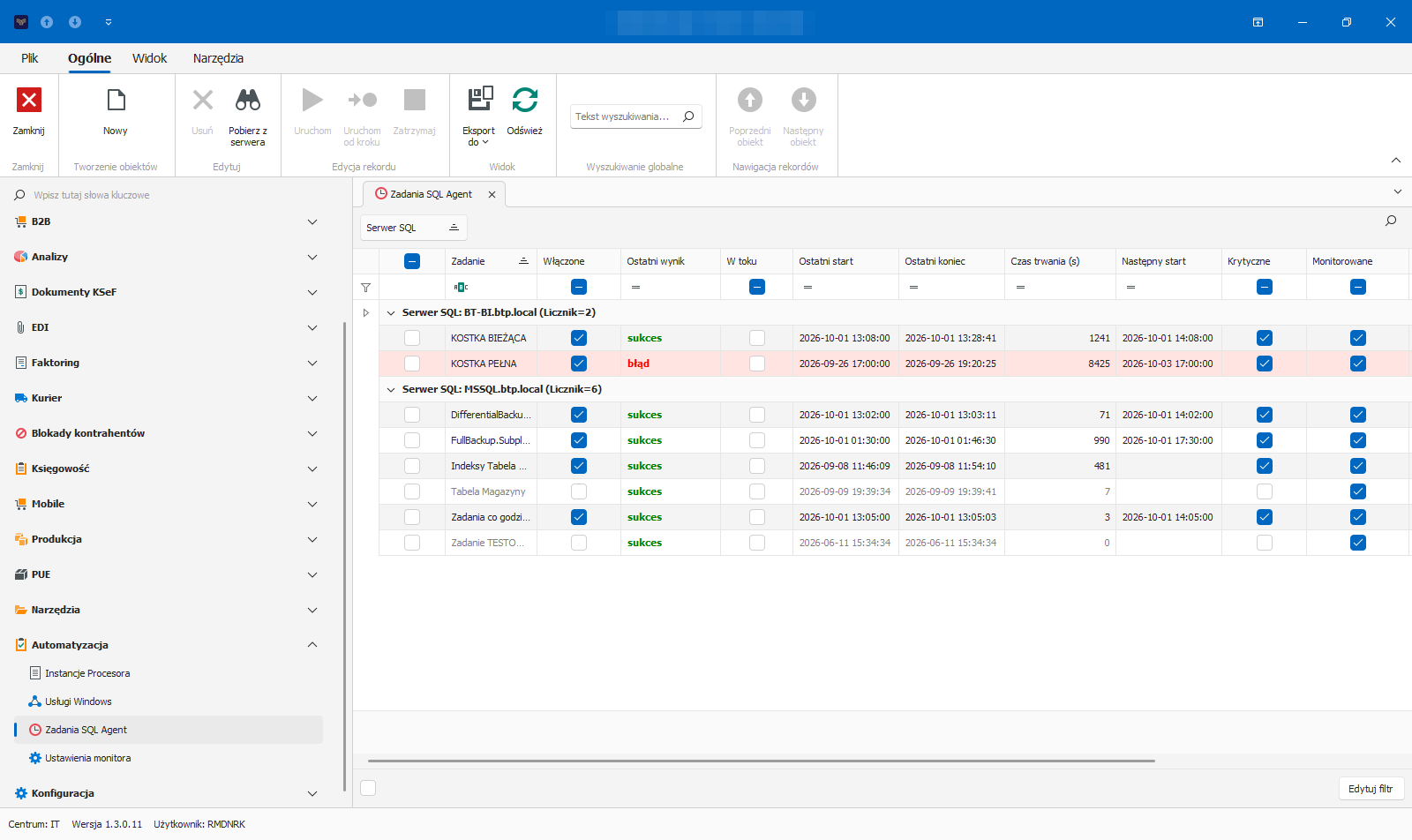Image resolution: width=1412 pixels, height=840 pixels.
Task: Select the Ogólne ribbon tab
Action: (x=90, y=58)
